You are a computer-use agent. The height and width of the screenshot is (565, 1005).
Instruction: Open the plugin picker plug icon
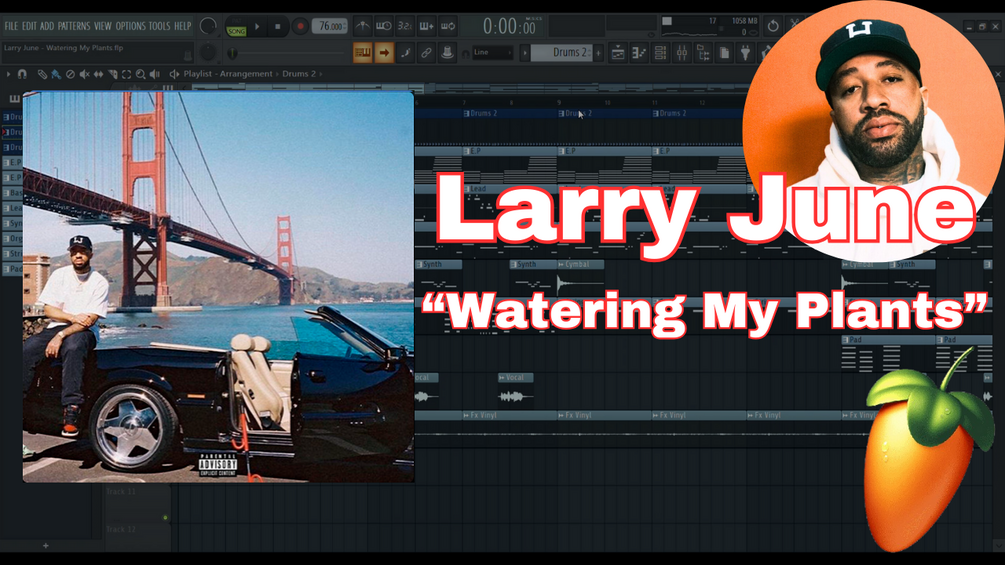point(745,53)
